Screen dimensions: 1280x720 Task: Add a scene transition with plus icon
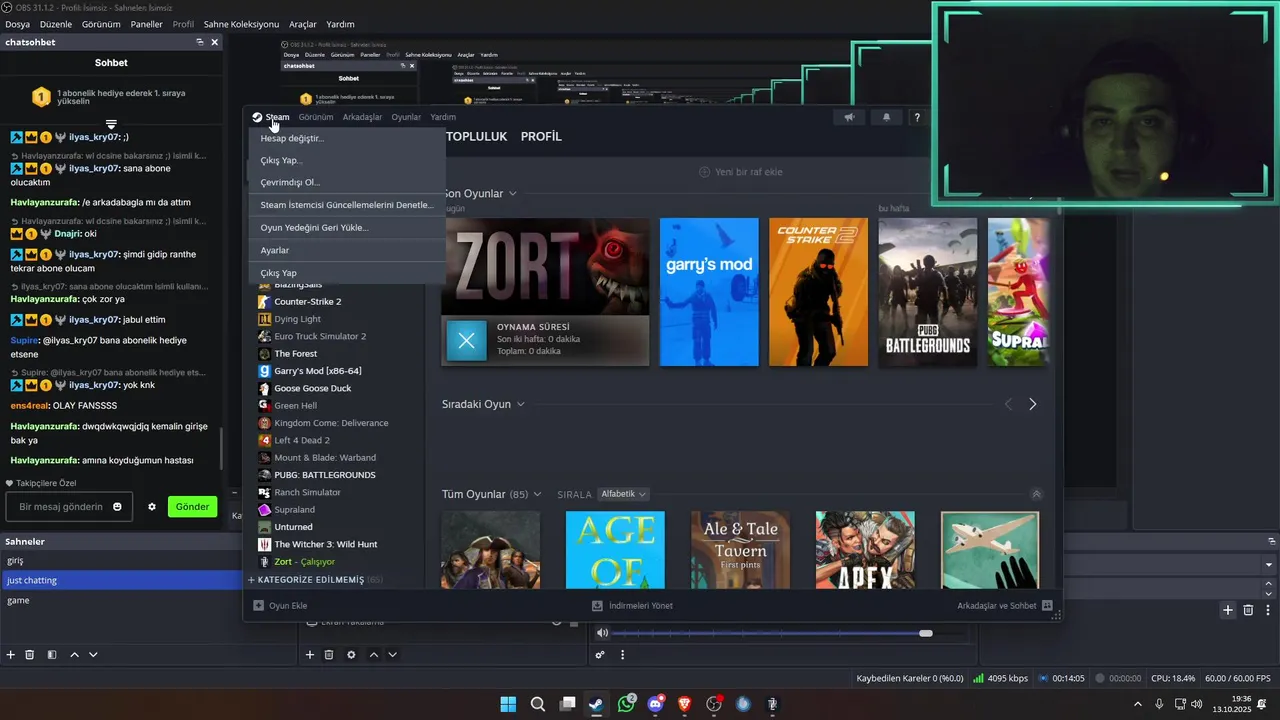tap(1228, 609)
